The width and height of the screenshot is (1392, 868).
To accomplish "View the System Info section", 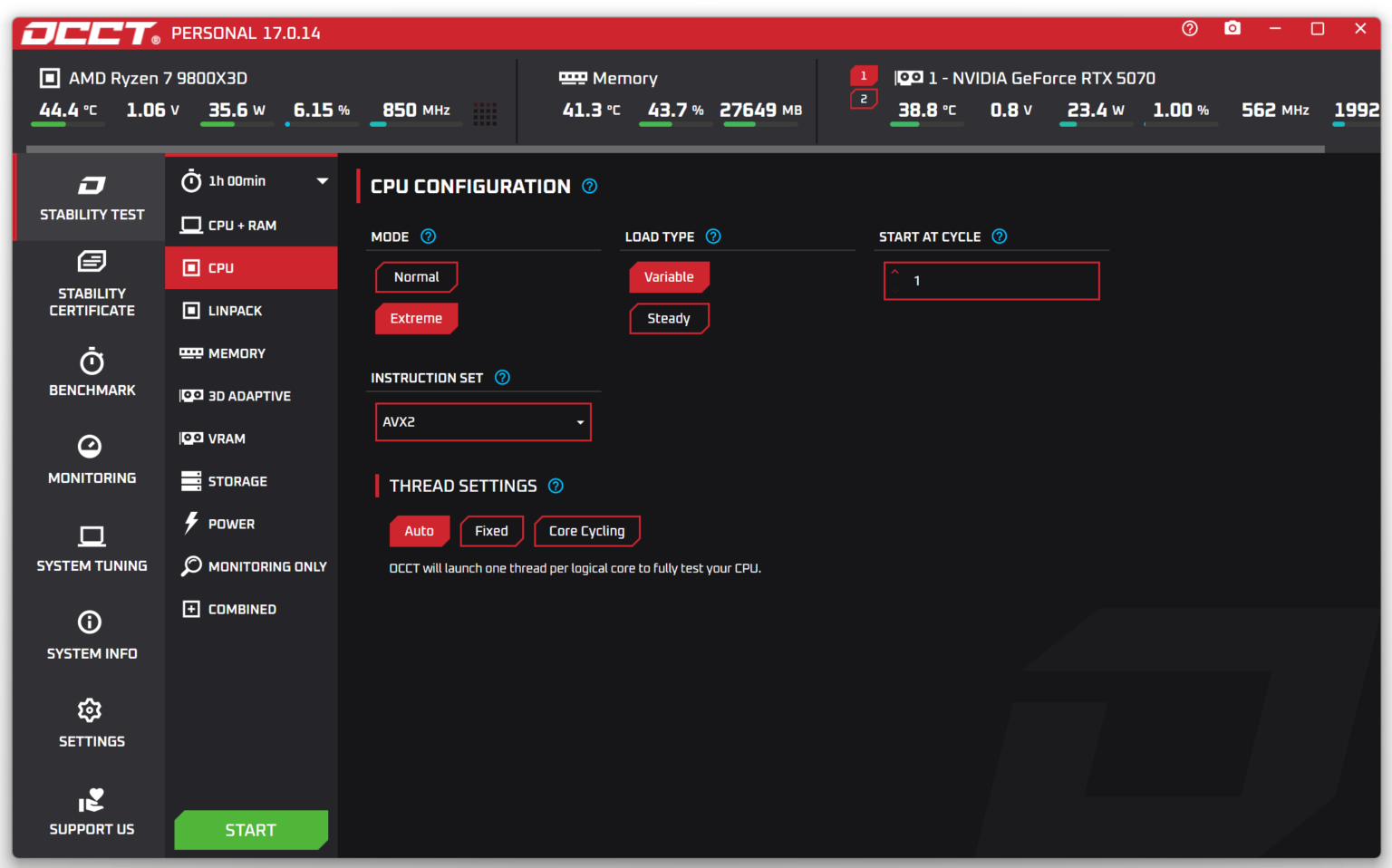I will tap(92, 636).
